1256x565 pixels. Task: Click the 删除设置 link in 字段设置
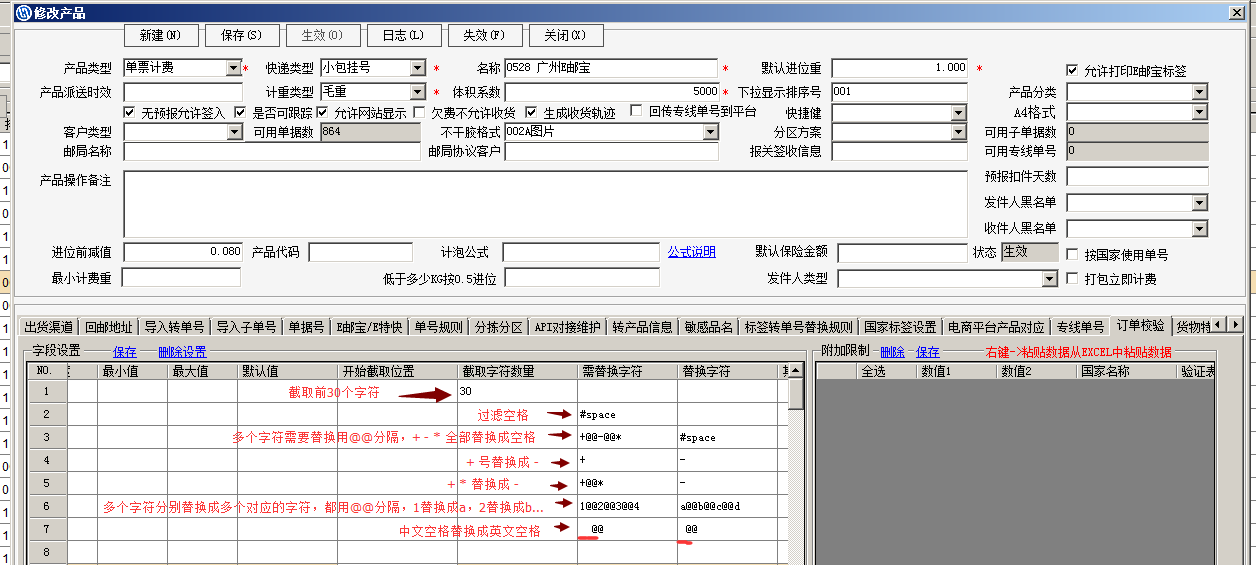(182, 352)
